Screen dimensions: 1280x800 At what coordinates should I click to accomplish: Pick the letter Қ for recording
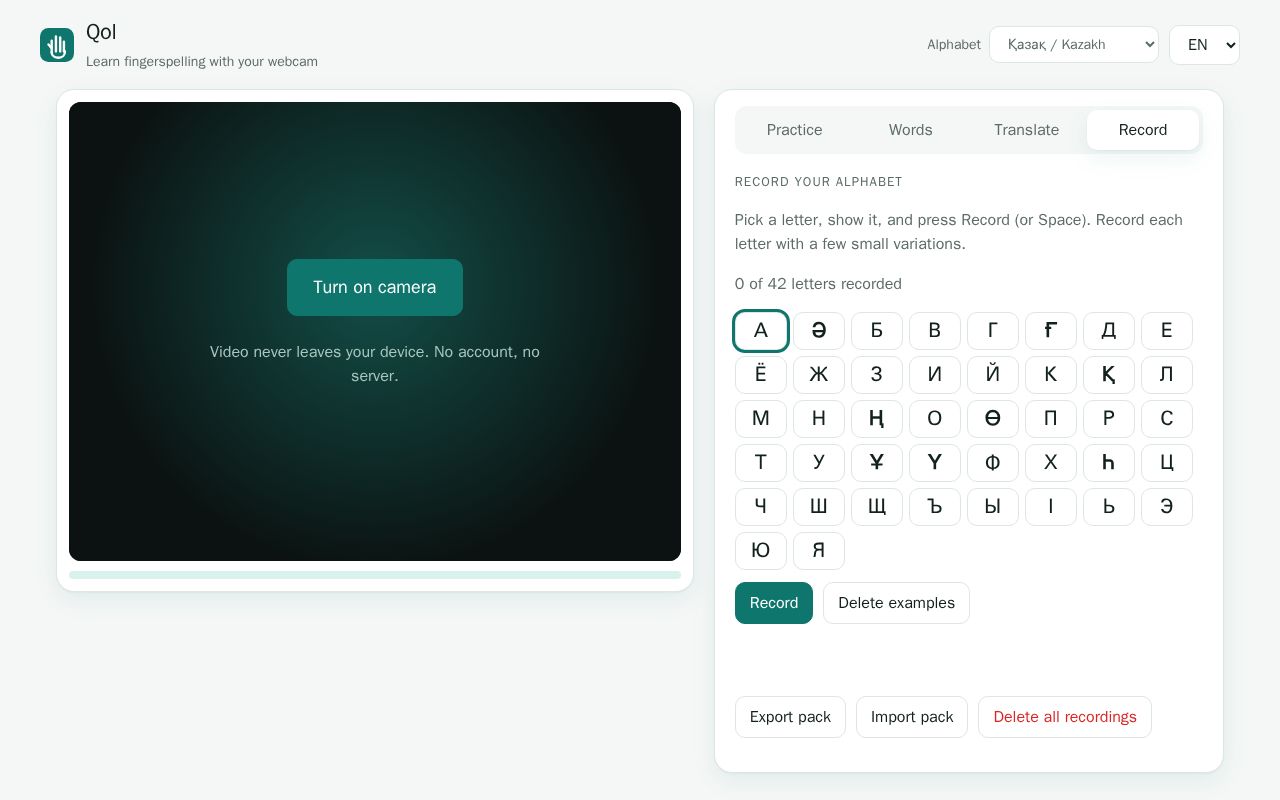pyautogui.click(x=1109, y=375)
